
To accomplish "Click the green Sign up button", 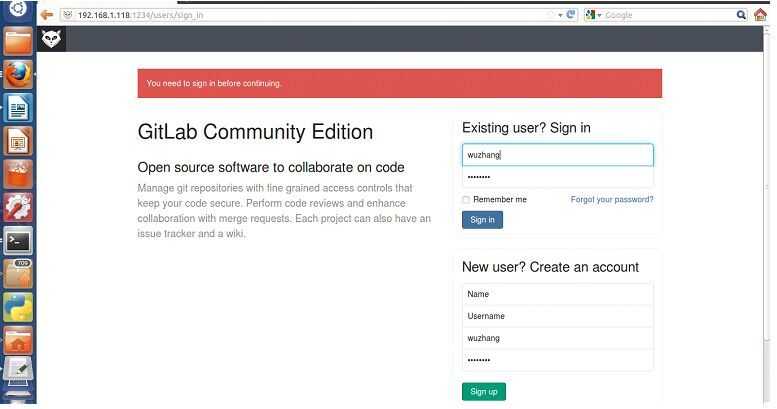I will tap(484, 392).
